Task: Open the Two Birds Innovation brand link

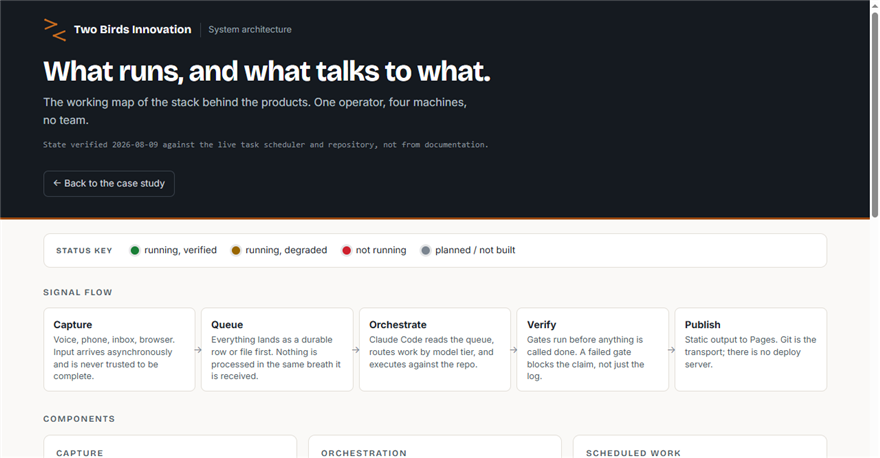Action: (x=118, y=30)
